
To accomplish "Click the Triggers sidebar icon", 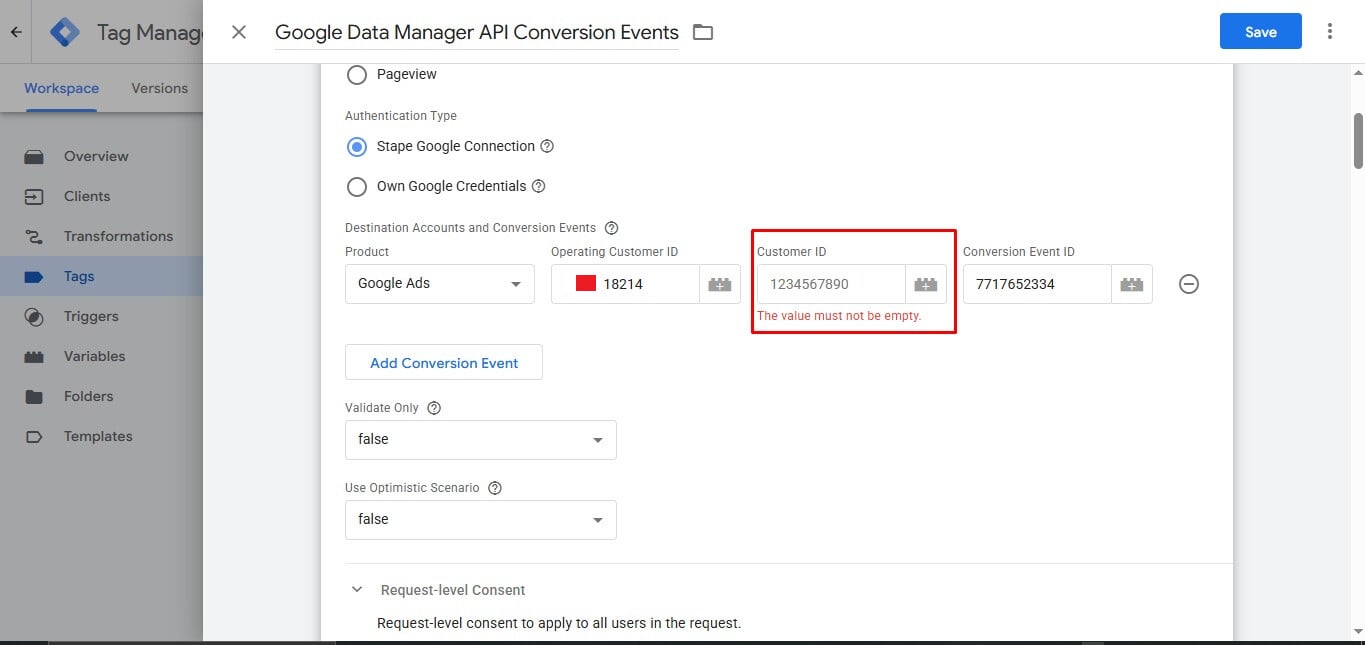I will click(34, 316).
